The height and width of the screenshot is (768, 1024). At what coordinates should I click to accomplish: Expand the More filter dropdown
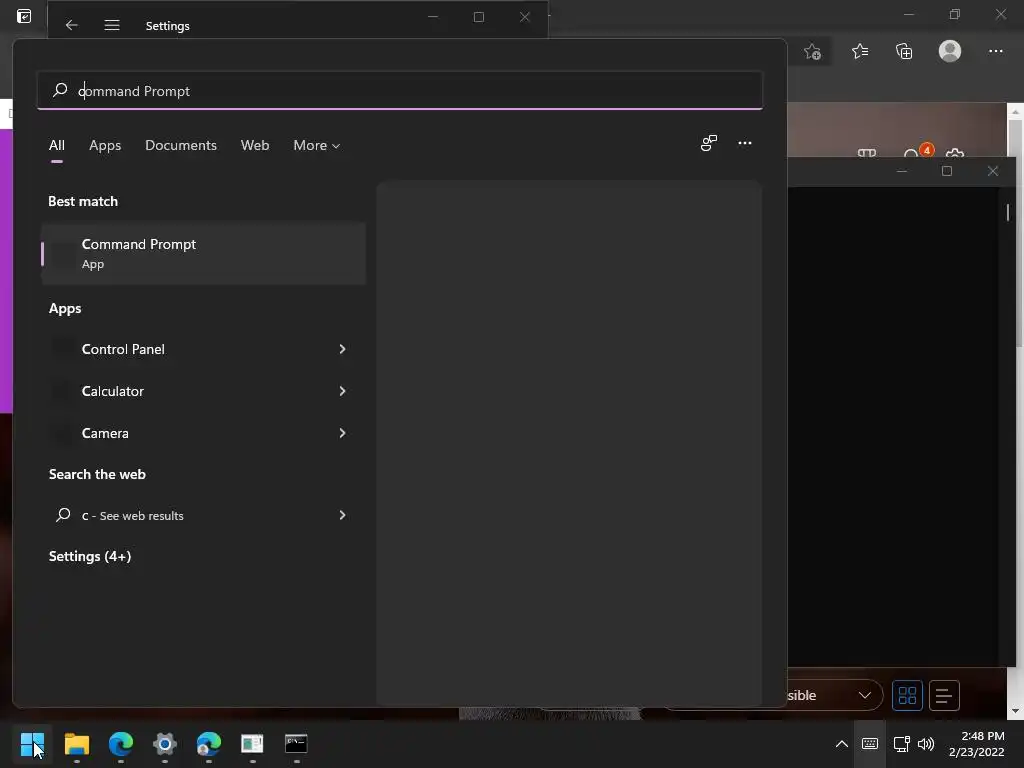coord(317,146)
